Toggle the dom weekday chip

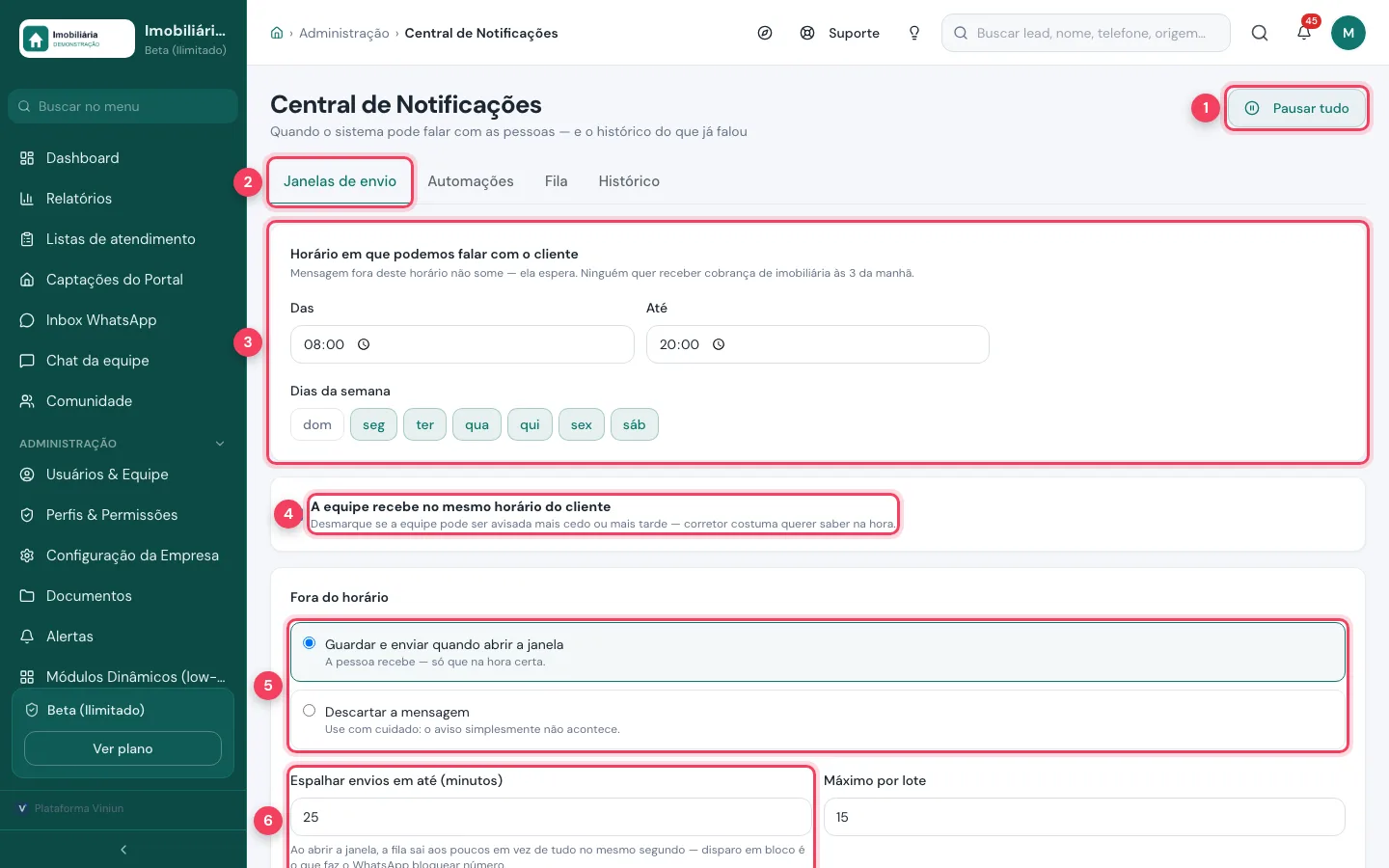(x=317, y=424)
